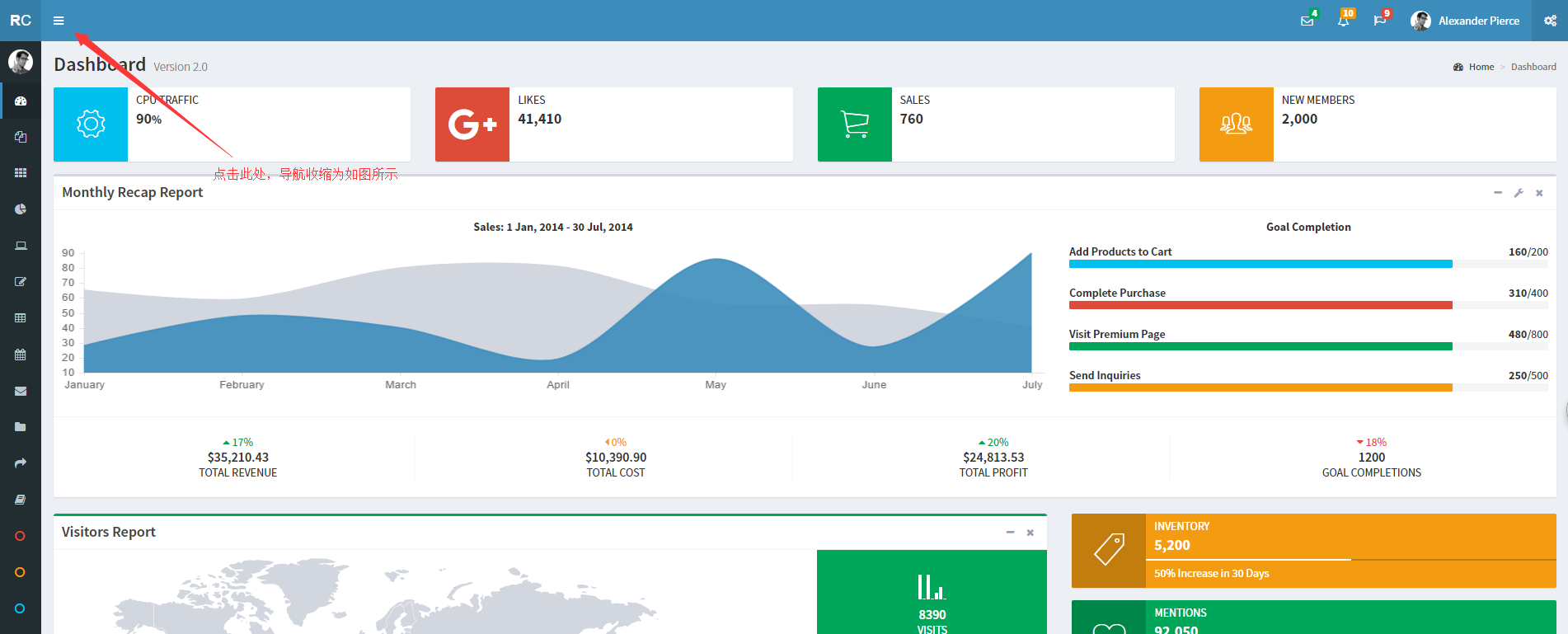Viewport: 1568px width, 634px height.
Task: Click the 41,410 likes count
Action: click(540, 119)
